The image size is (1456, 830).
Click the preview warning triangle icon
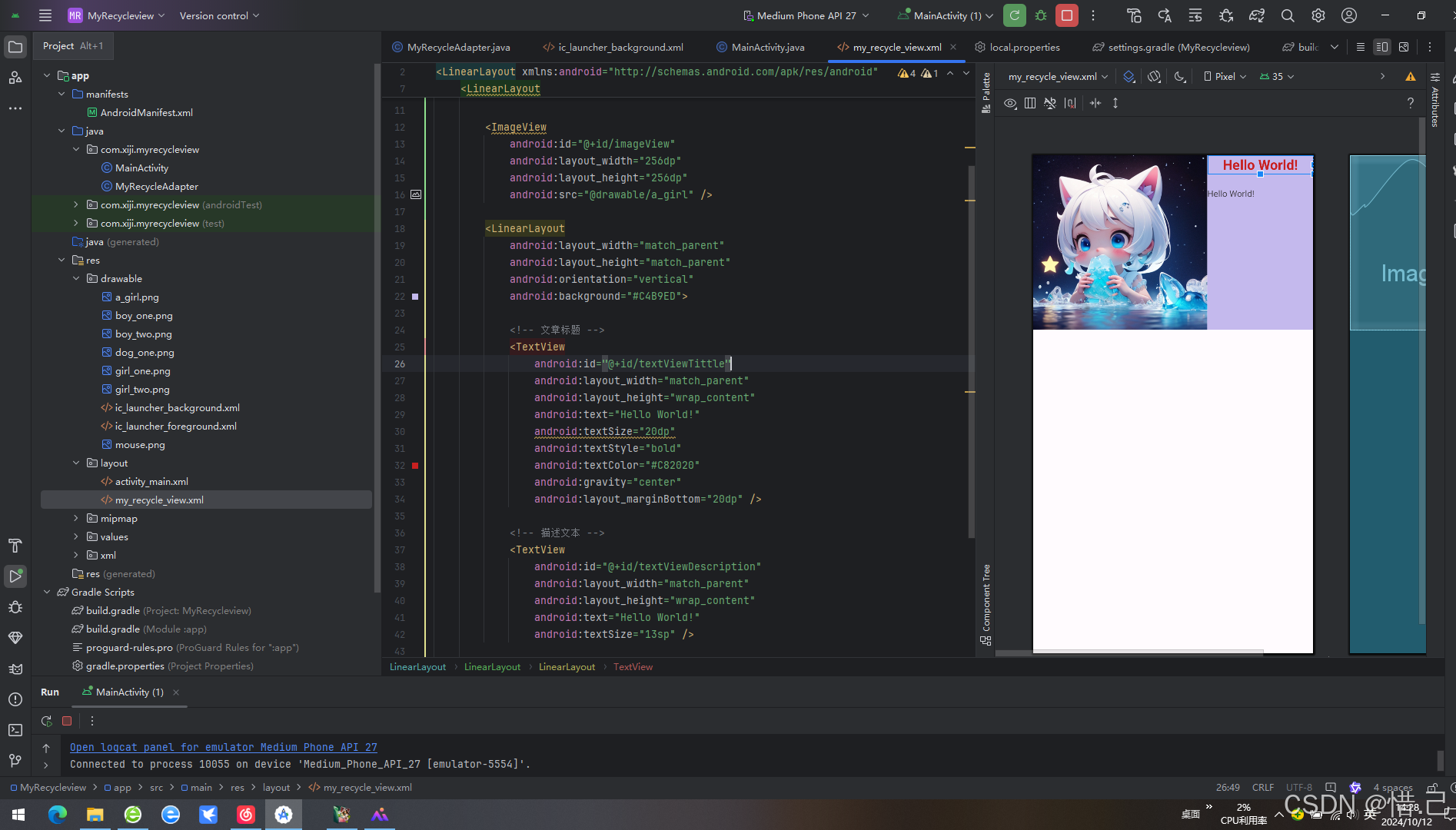[x=1411, y=76]
